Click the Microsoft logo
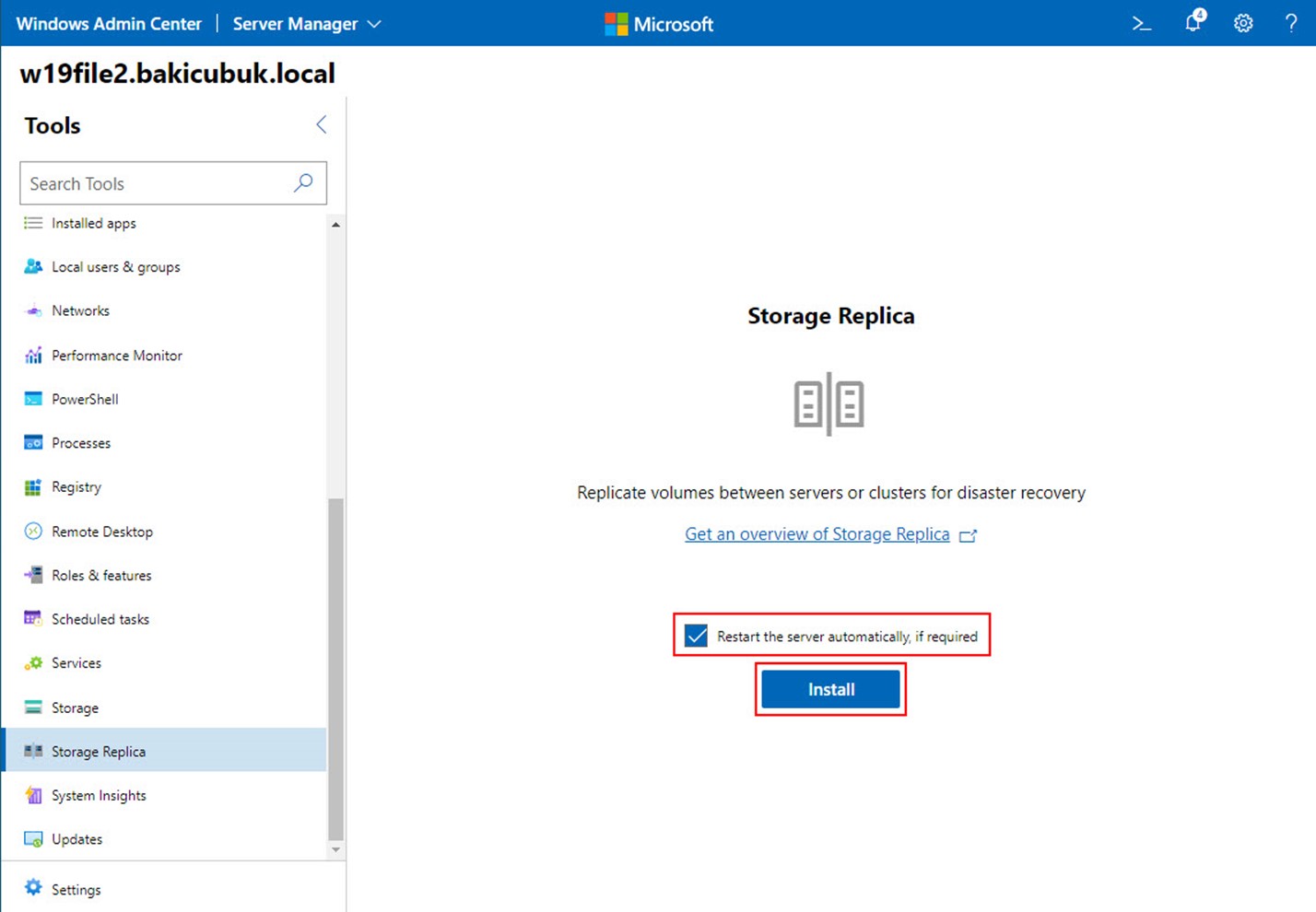This screenshot has height=912, width=1316. click(659, 24)
